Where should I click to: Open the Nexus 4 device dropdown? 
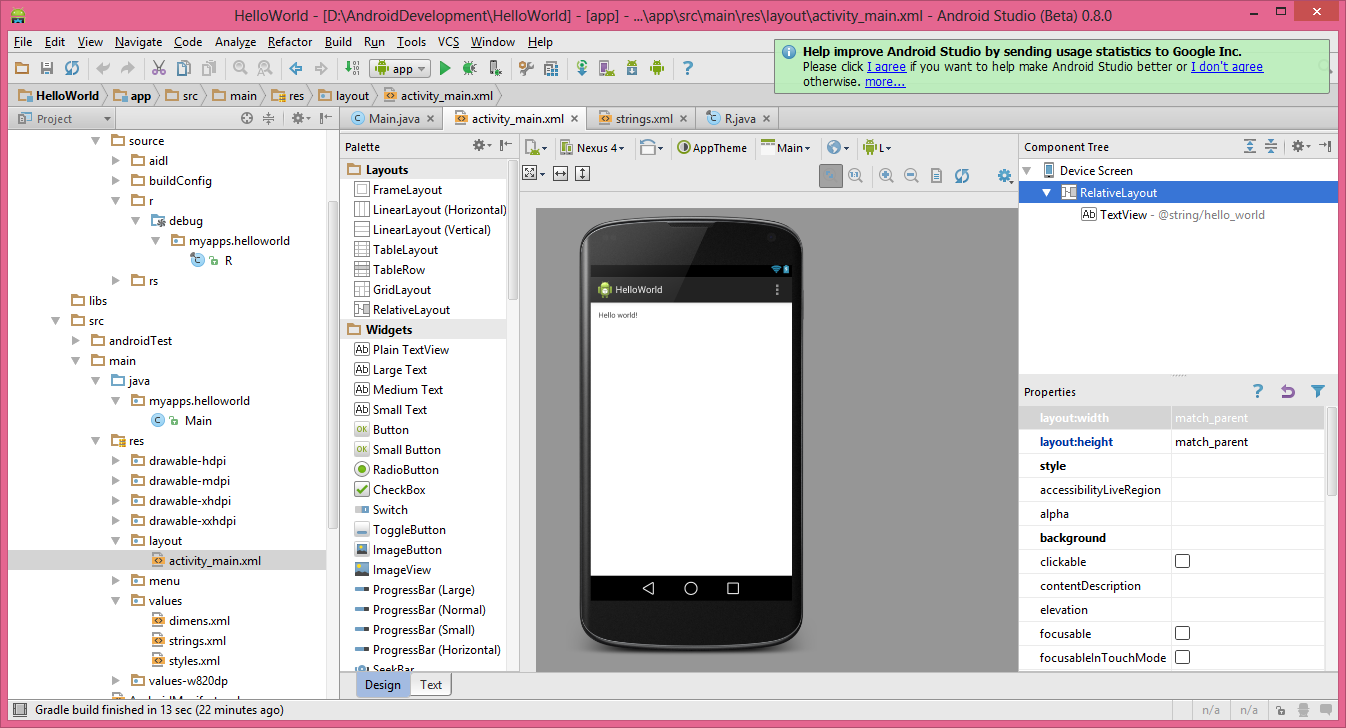[x=593, y=147]
